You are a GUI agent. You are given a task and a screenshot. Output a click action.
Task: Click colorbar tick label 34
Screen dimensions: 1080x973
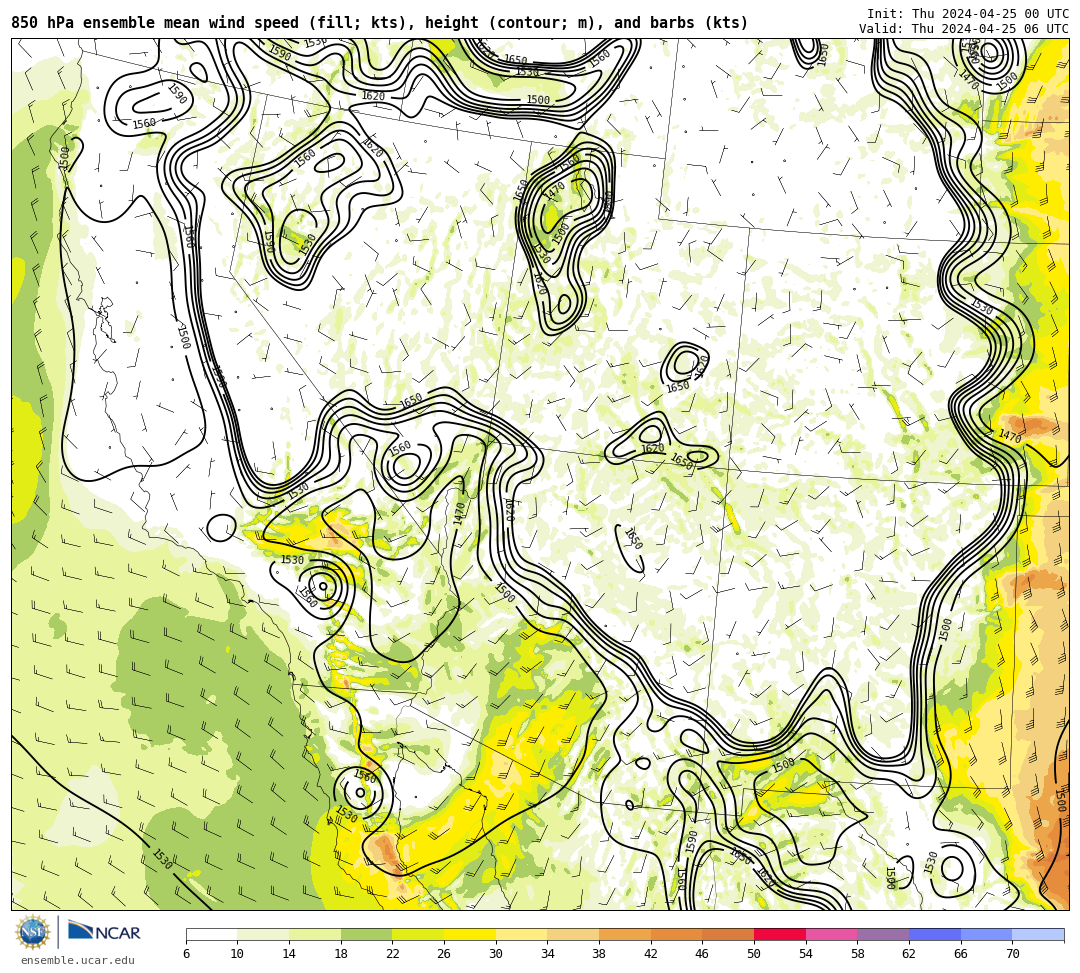click(x=548, y=954)
